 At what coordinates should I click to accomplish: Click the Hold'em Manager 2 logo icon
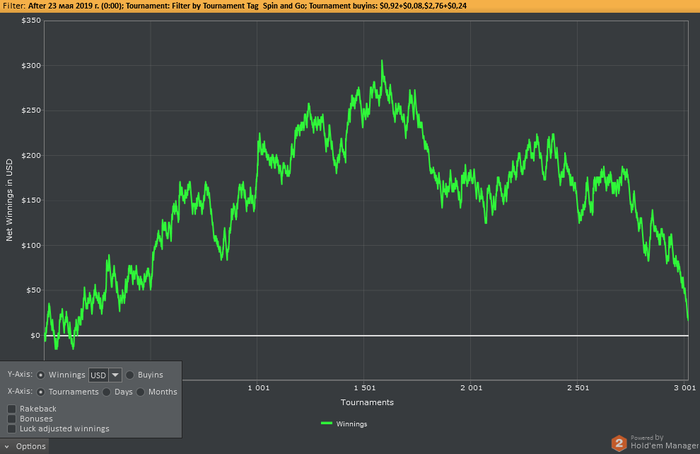(x=620, y=441)
